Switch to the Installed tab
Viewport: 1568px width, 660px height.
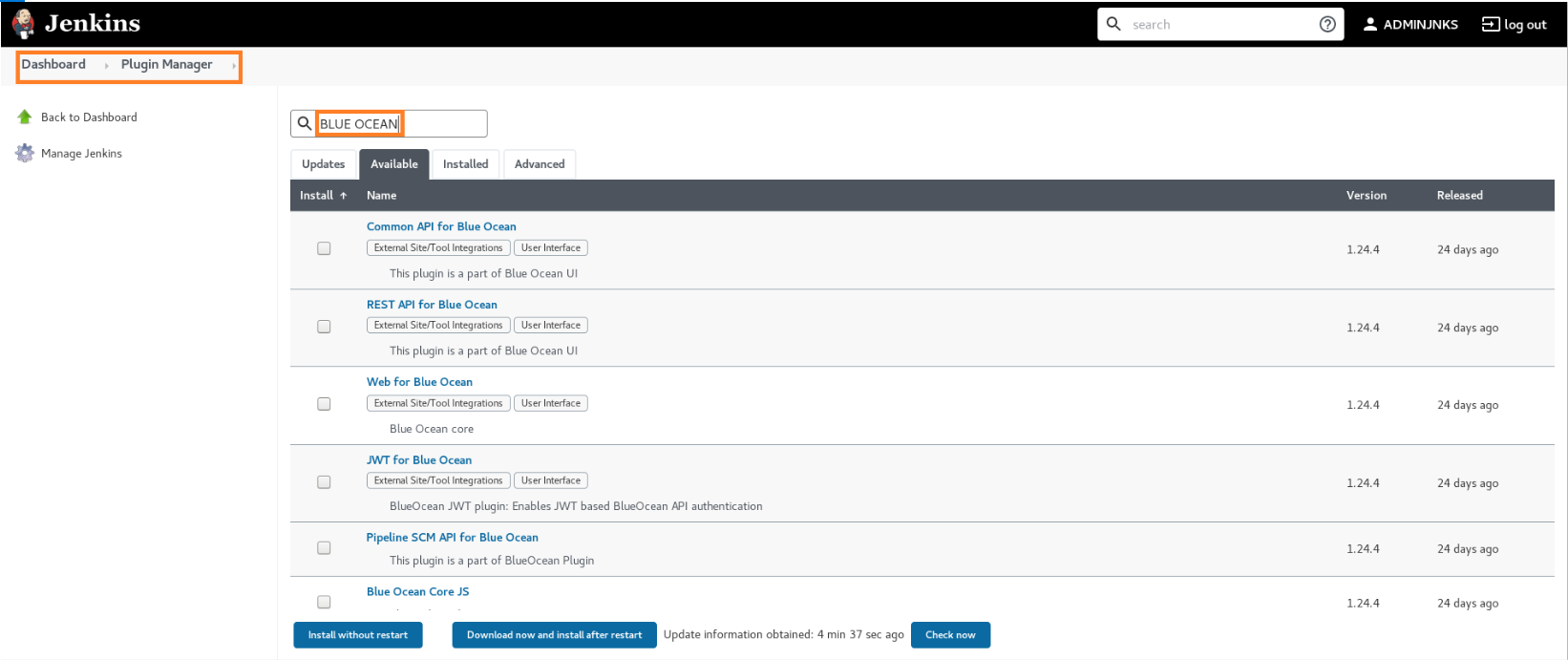(465, 164)
